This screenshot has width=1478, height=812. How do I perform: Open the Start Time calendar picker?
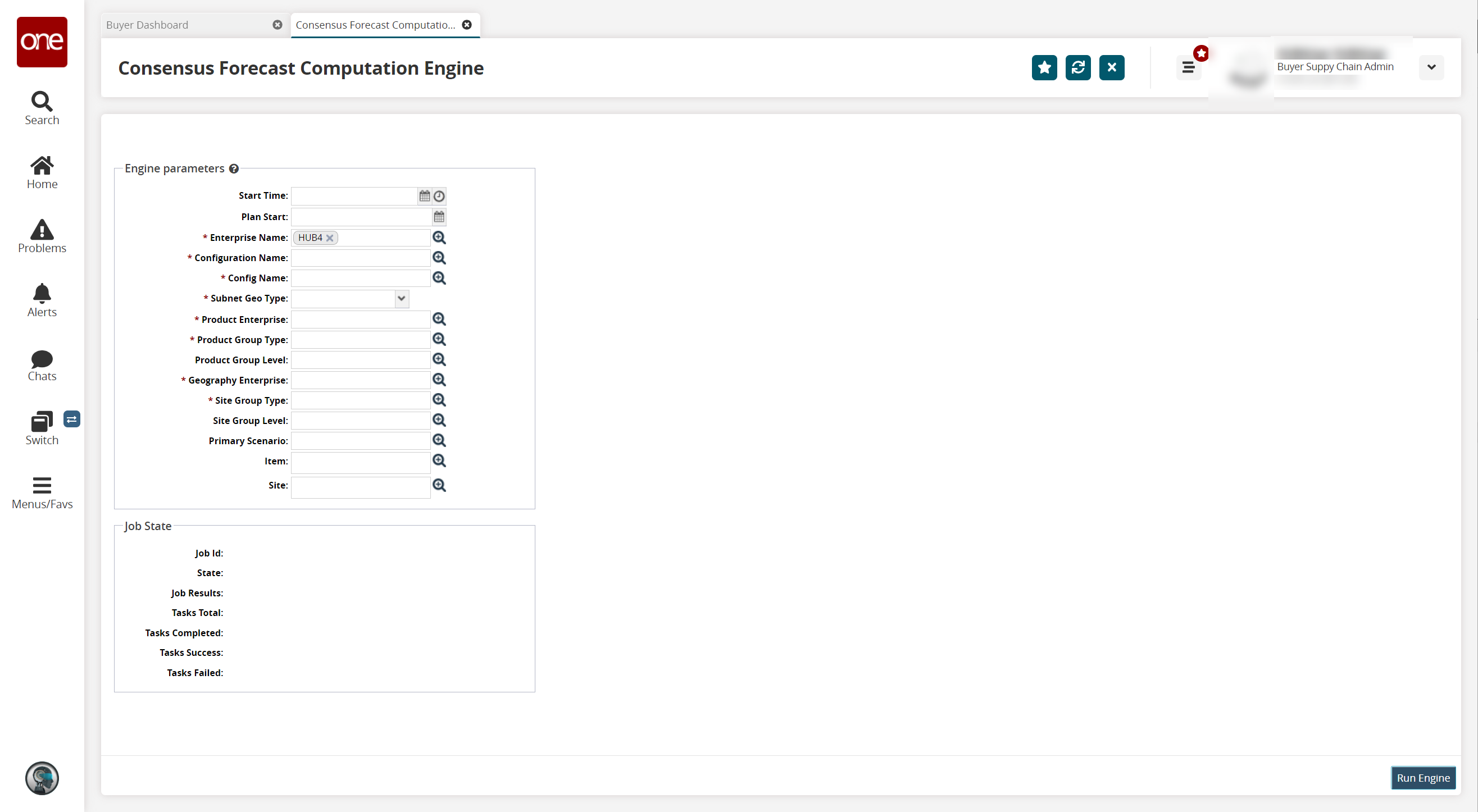point(424,196)
